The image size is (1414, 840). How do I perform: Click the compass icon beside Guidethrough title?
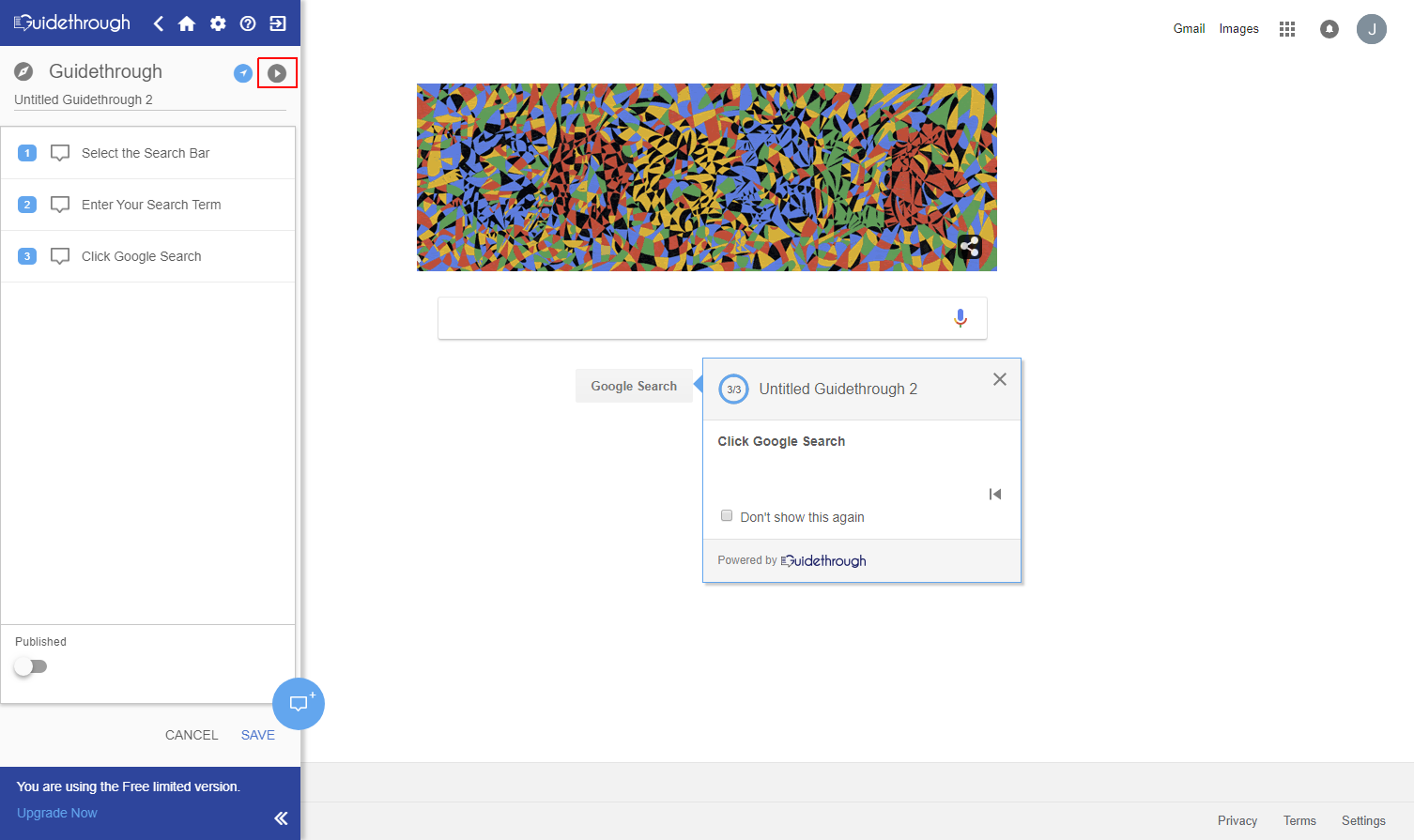point(24,71)
